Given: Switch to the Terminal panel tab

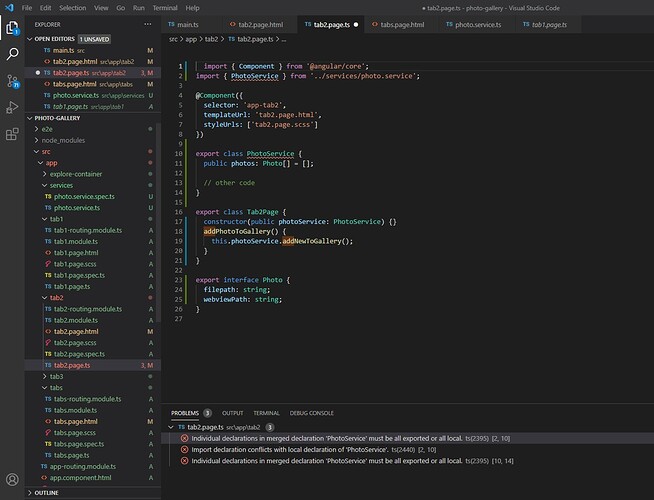Looking at the screenshot, I should tap(266, 413).
